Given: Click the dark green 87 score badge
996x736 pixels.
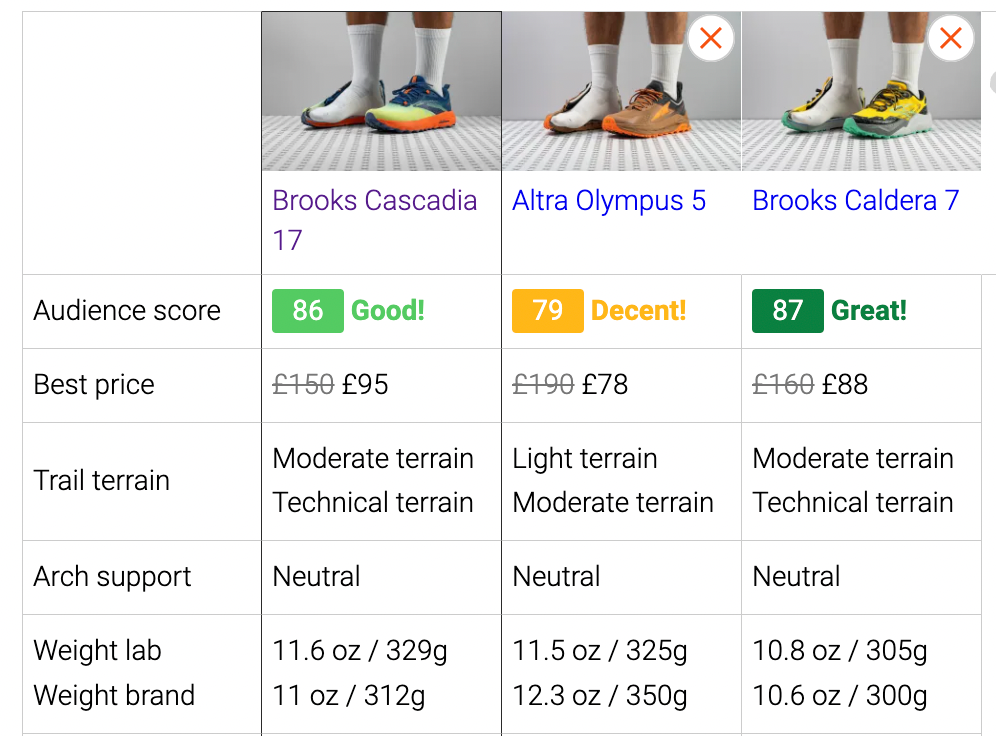Looking at the screenshot, I should coord(787,311).
